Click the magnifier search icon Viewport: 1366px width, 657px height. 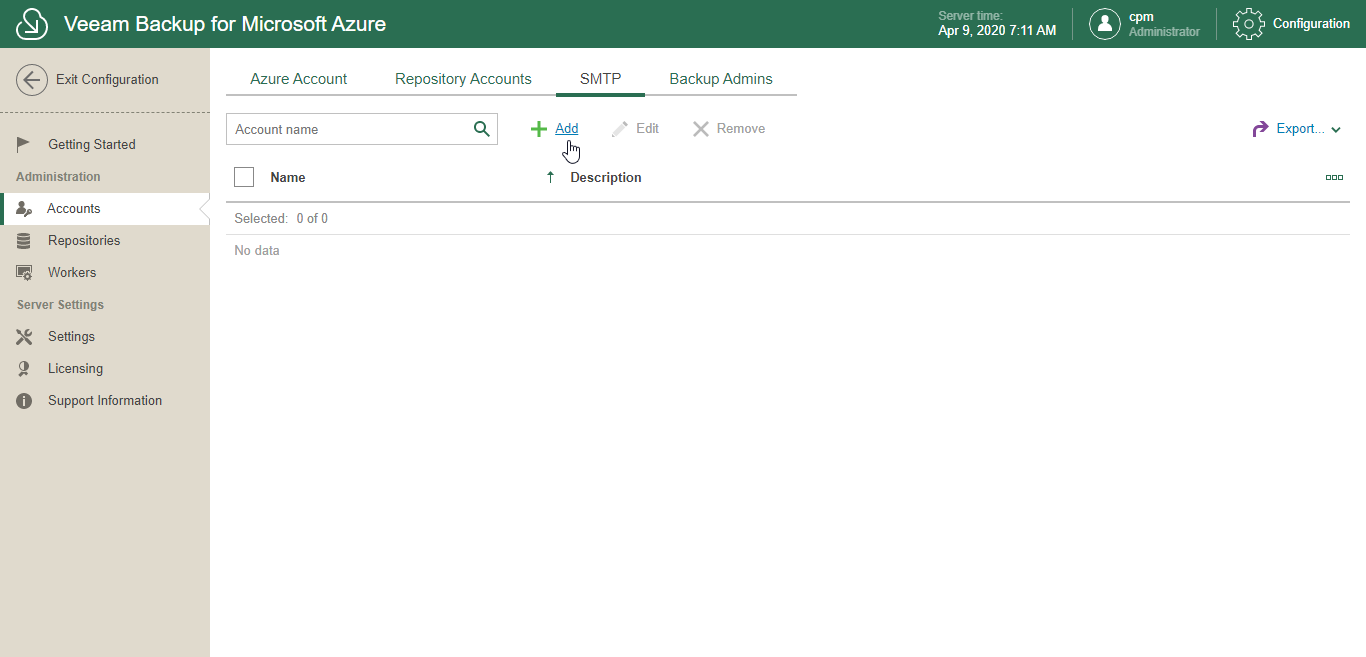point(481,129)
